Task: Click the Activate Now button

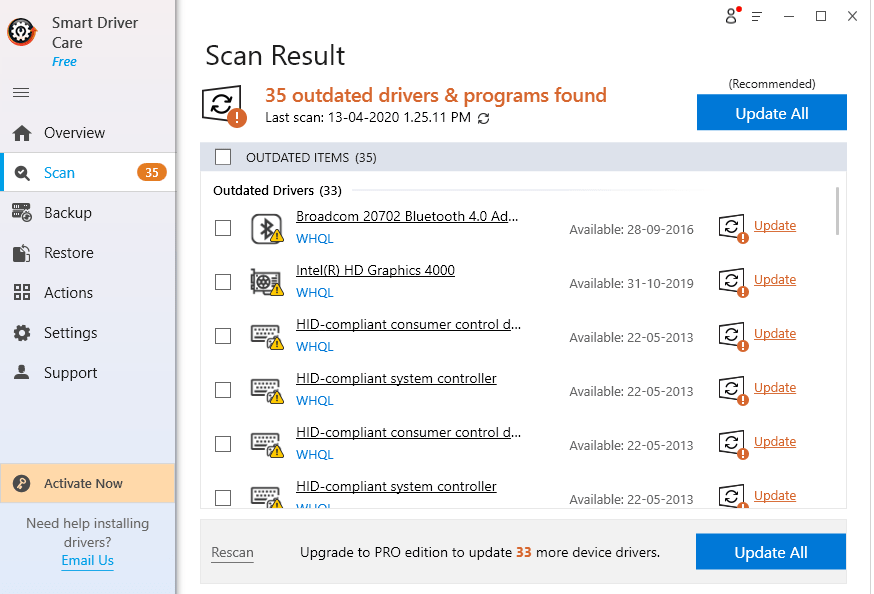Action: coord(88,483)
